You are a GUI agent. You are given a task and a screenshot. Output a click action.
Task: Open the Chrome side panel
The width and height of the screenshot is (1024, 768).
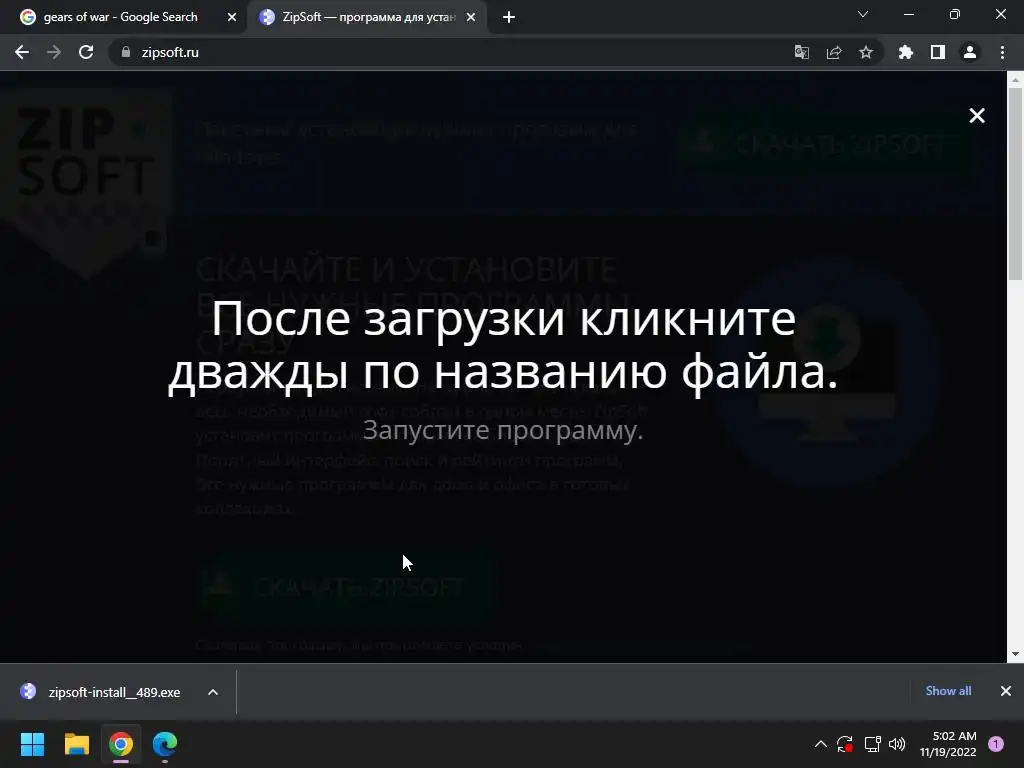pyautogui.click(x=938, y=52)
